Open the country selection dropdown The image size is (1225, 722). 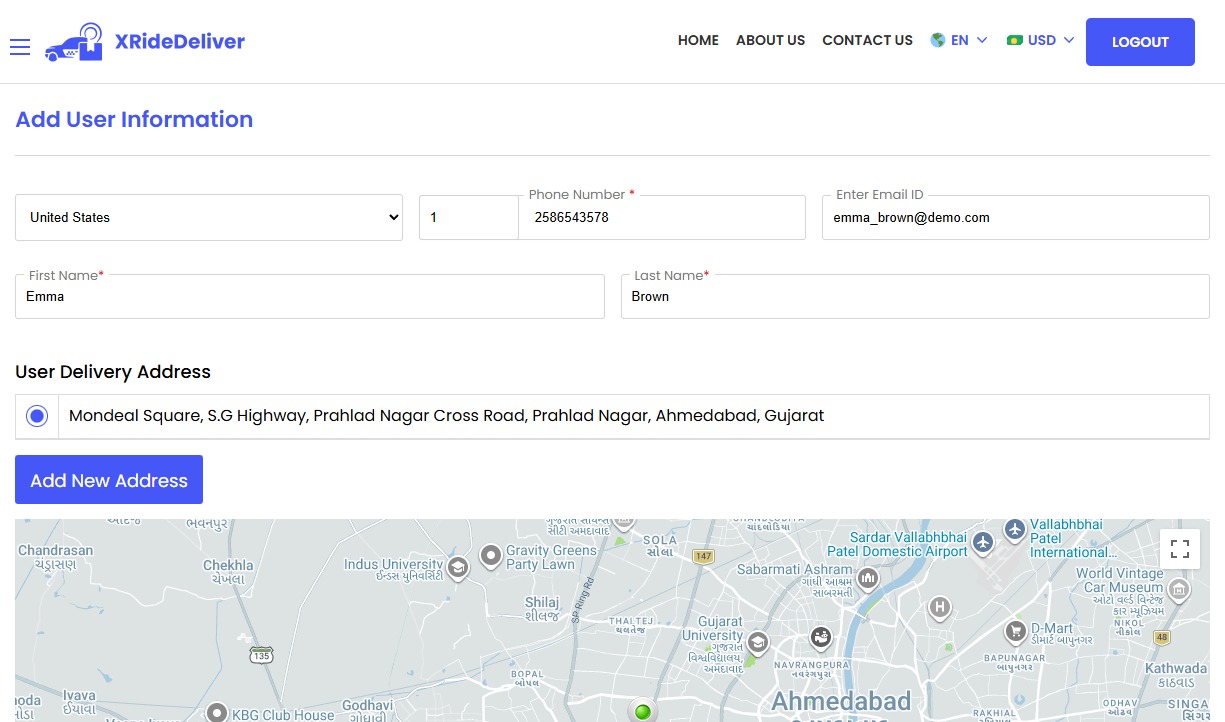208,217
